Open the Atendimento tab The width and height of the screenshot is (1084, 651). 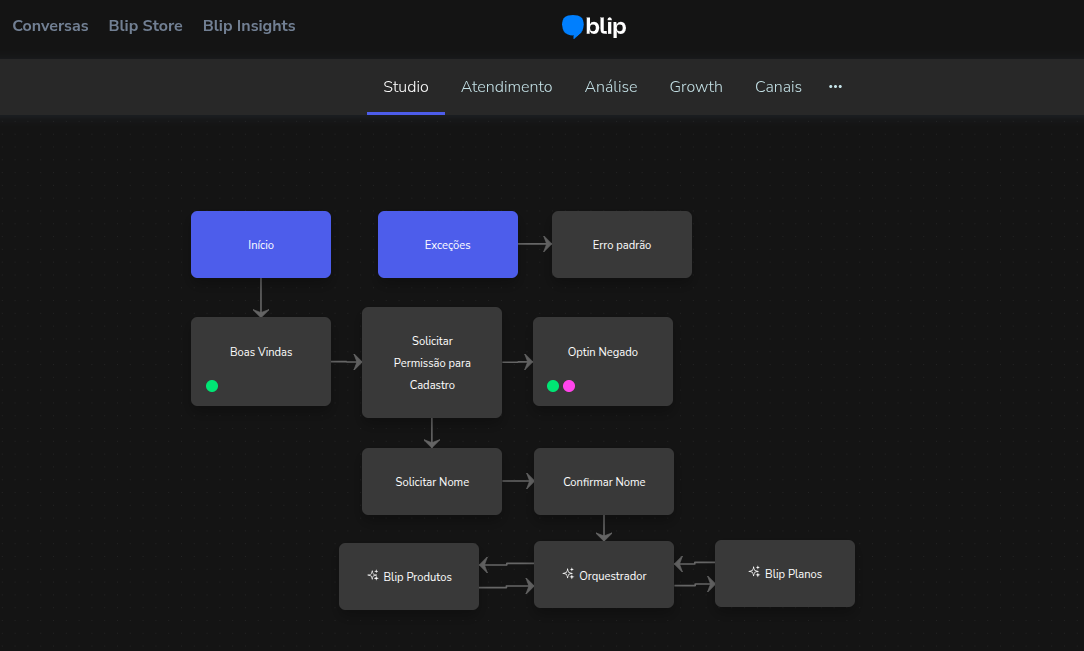click(x=506, y=87)
